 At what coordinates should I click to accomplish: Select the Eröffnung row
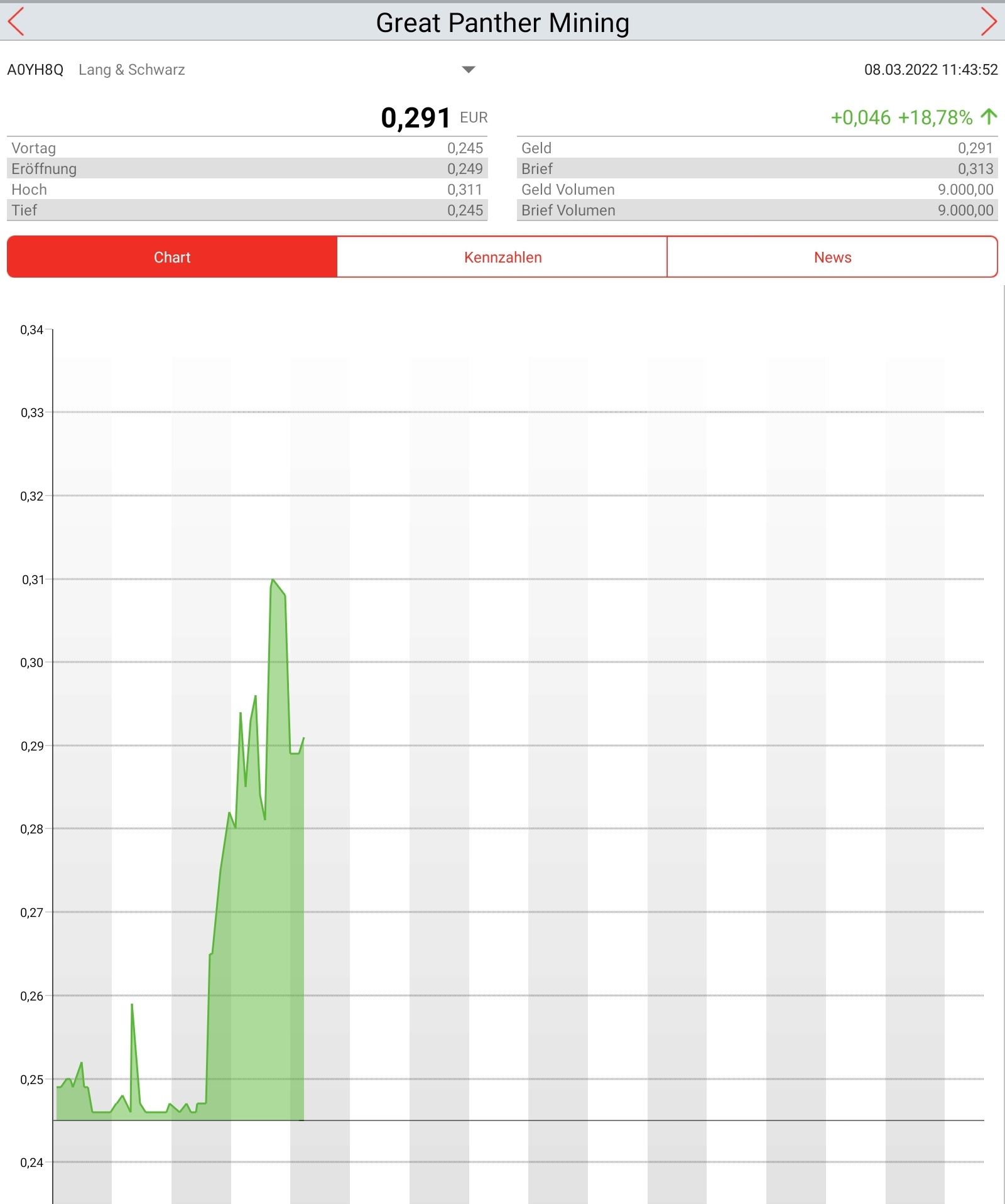[x=247, y=169]
